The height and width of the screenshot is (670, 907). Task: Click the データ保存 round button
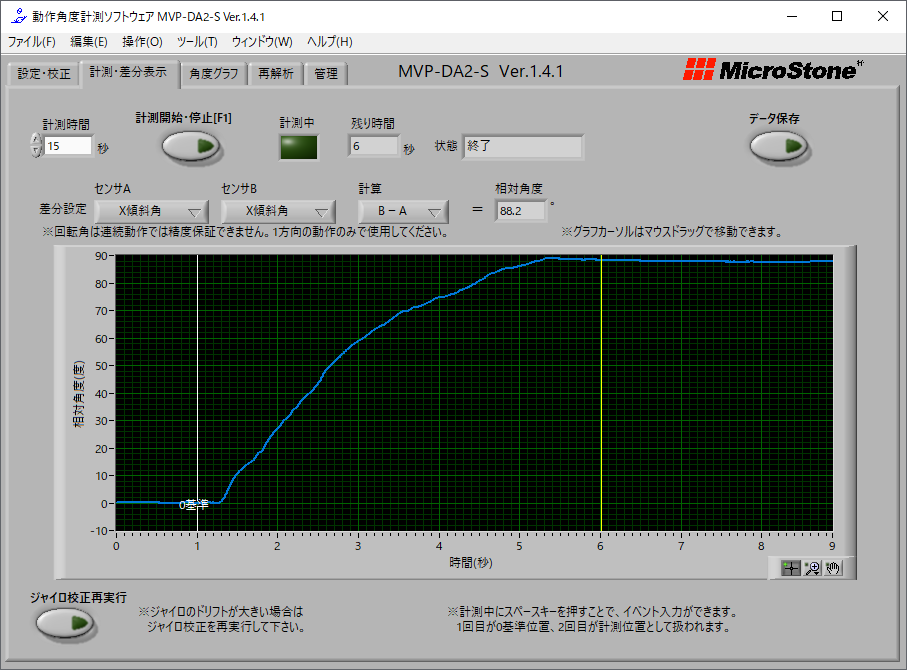click(779, 146)
